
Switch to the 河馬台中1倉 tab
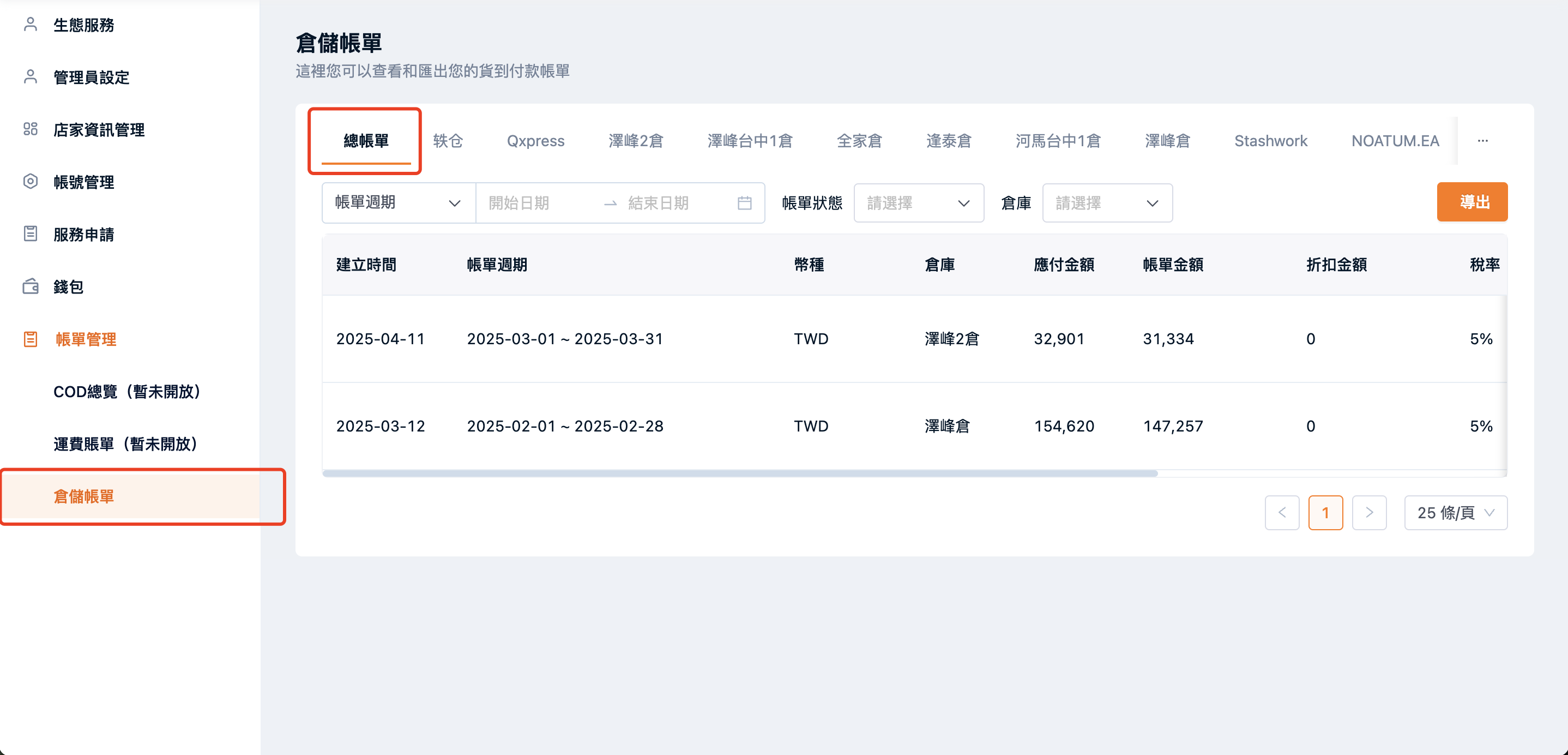pos(1058,141)
